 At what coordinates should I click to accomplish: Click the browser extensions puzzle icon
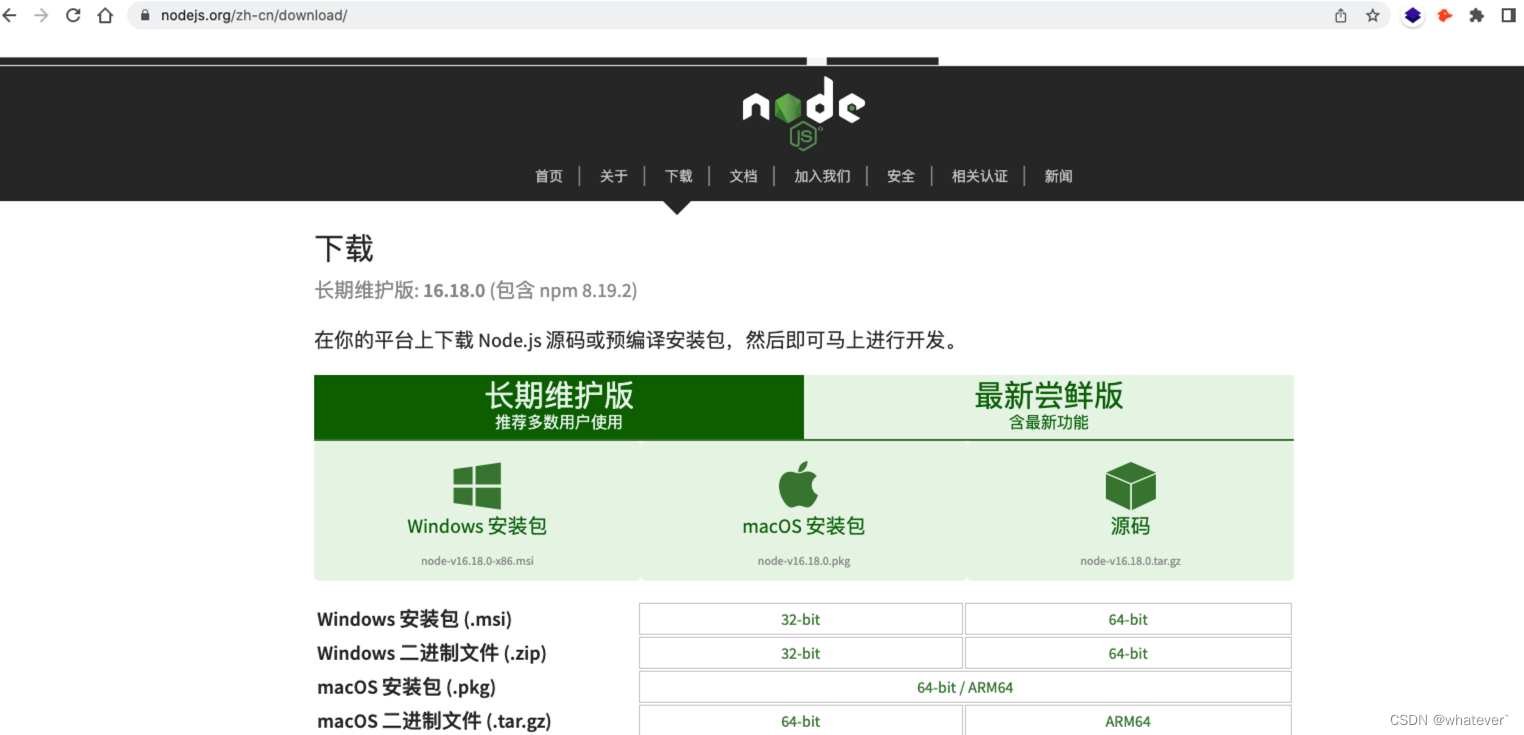point(1476,15)
